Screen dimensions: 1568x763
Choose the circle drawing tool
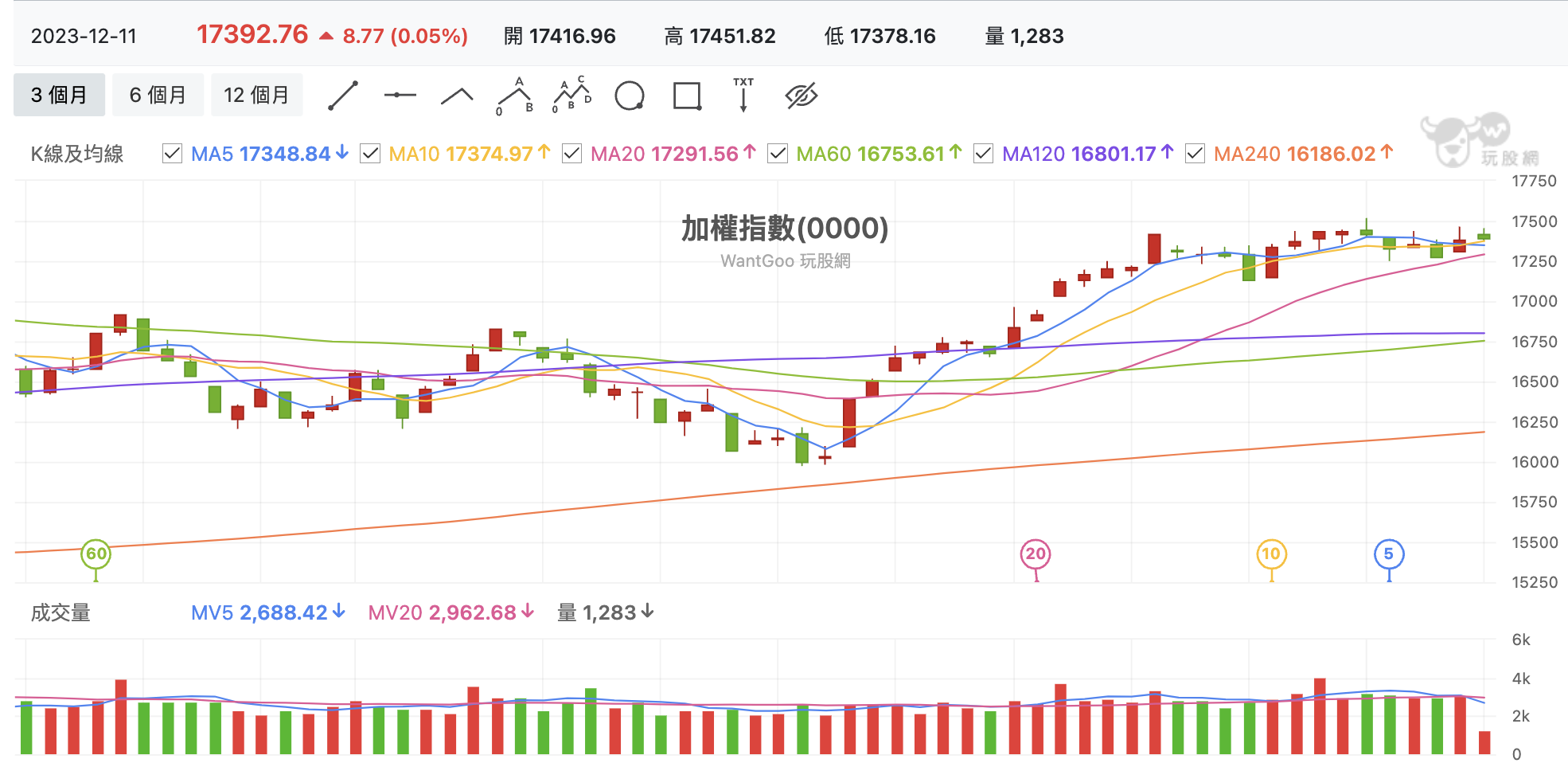click(x=630, y=96)
